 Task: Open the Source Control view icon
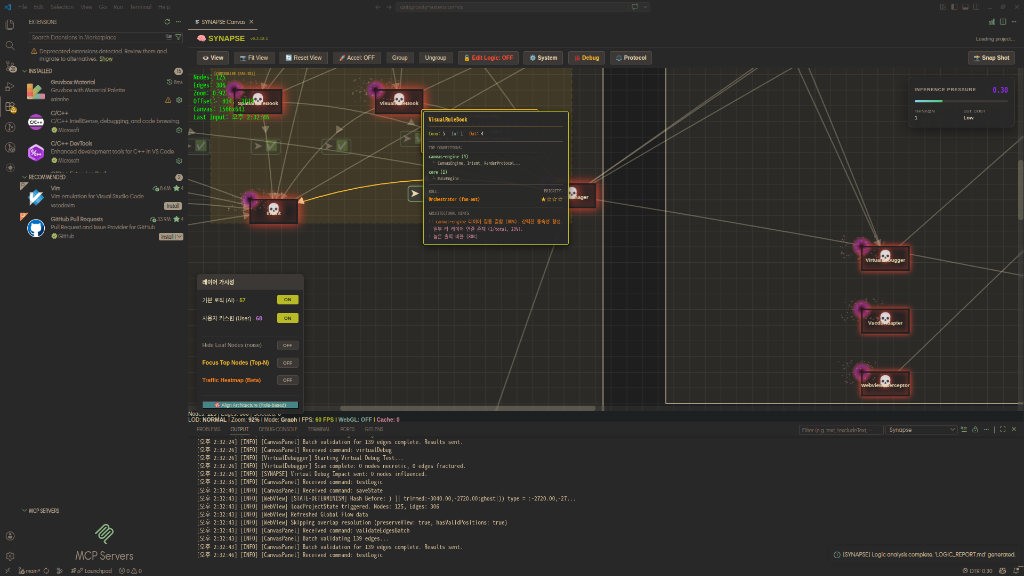[10, 67]
